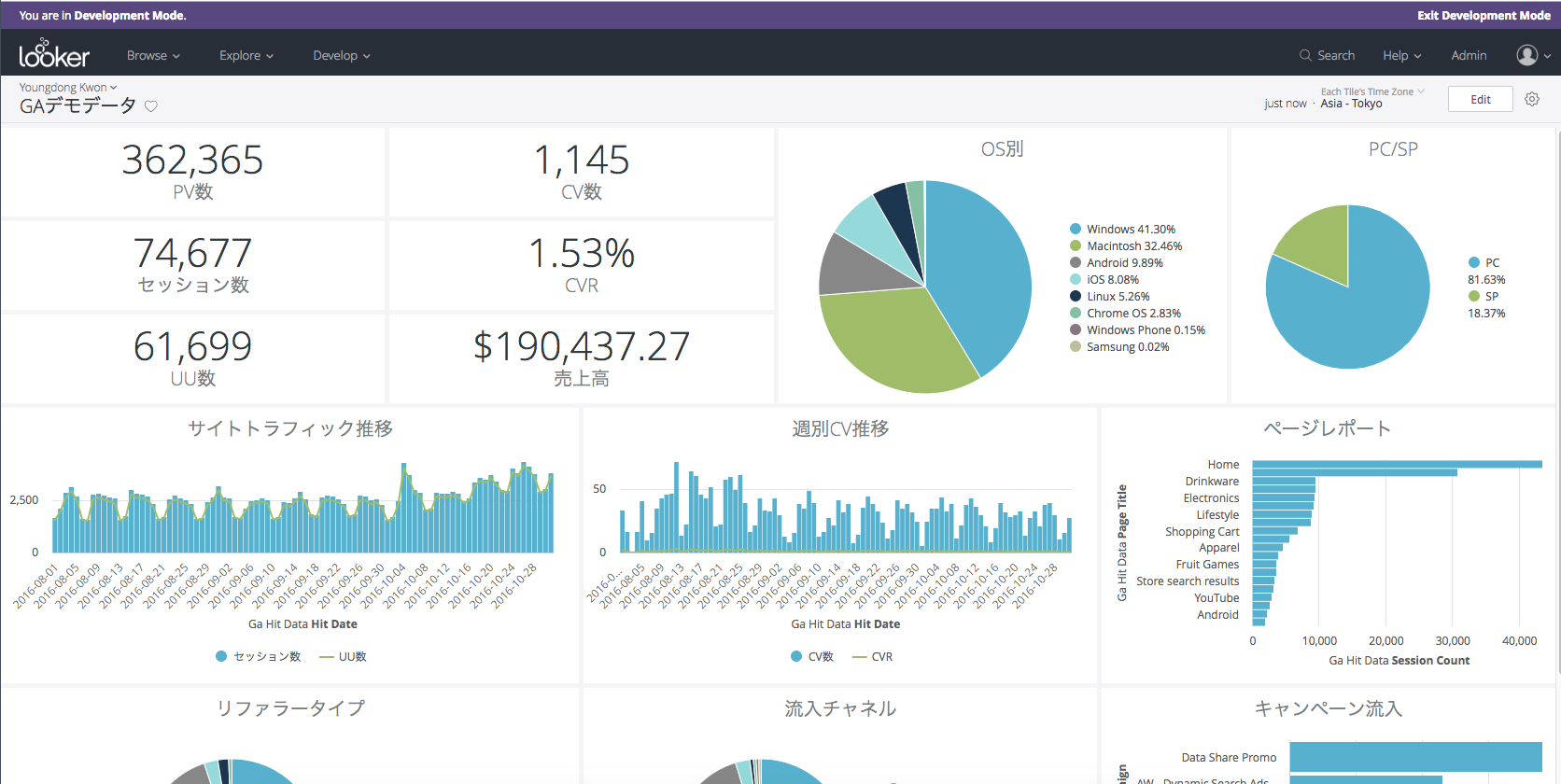The width and height of the screenshot is (1561, 784).
Task: Open the Develop menu
Action: [x=342, y=55]
